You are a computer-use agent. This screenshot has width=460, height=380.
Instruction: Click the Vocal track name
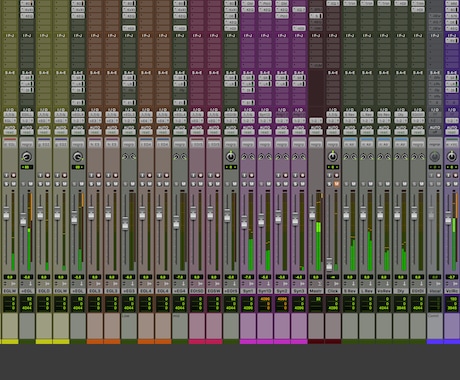[x=435, y=291]
